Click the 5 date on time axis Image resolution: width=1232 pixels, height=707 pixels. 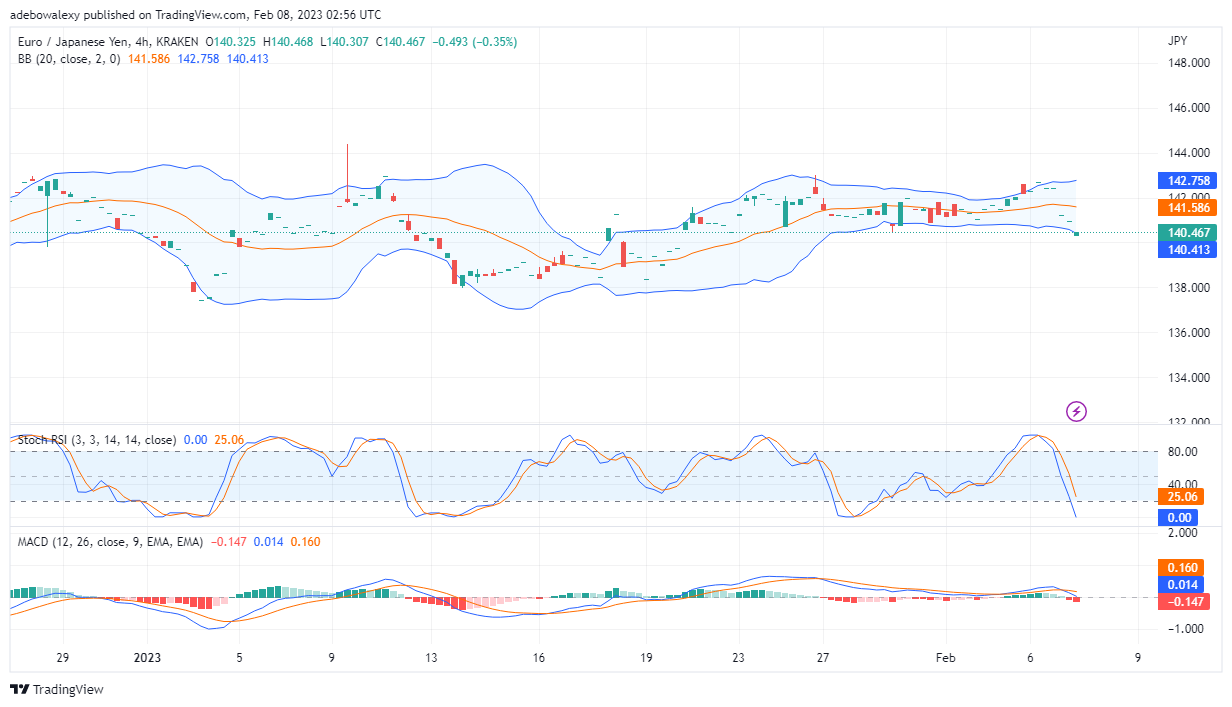(x=238, y=658)
